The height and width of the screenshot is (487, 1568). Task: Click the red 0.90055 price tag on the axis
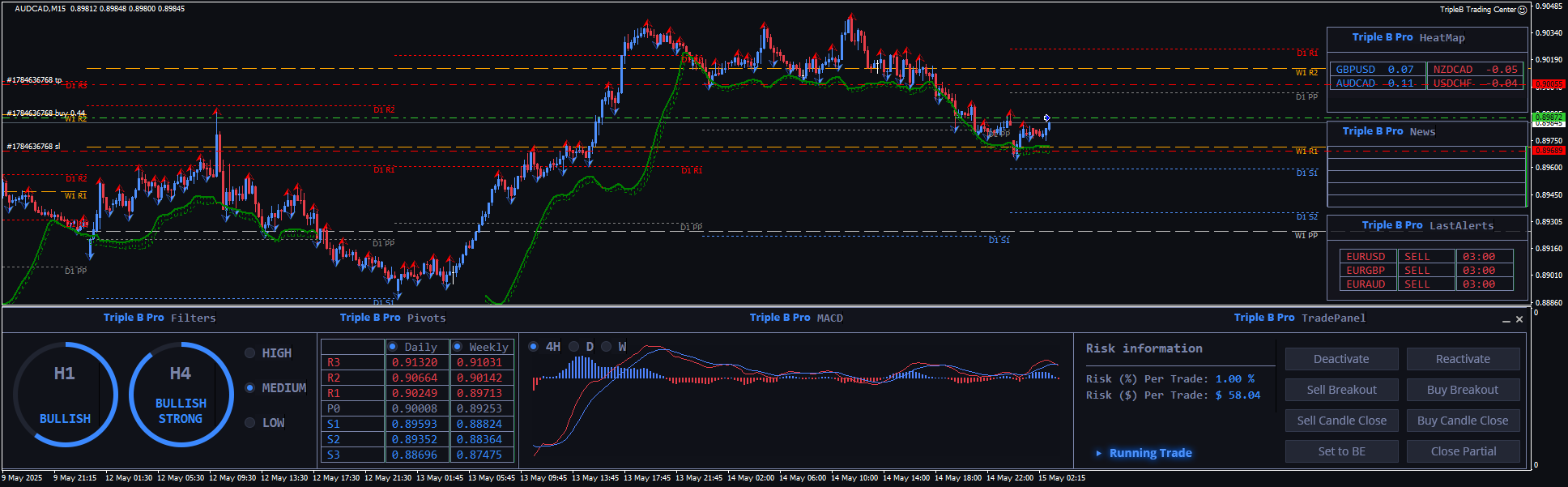coord(1549,84)
